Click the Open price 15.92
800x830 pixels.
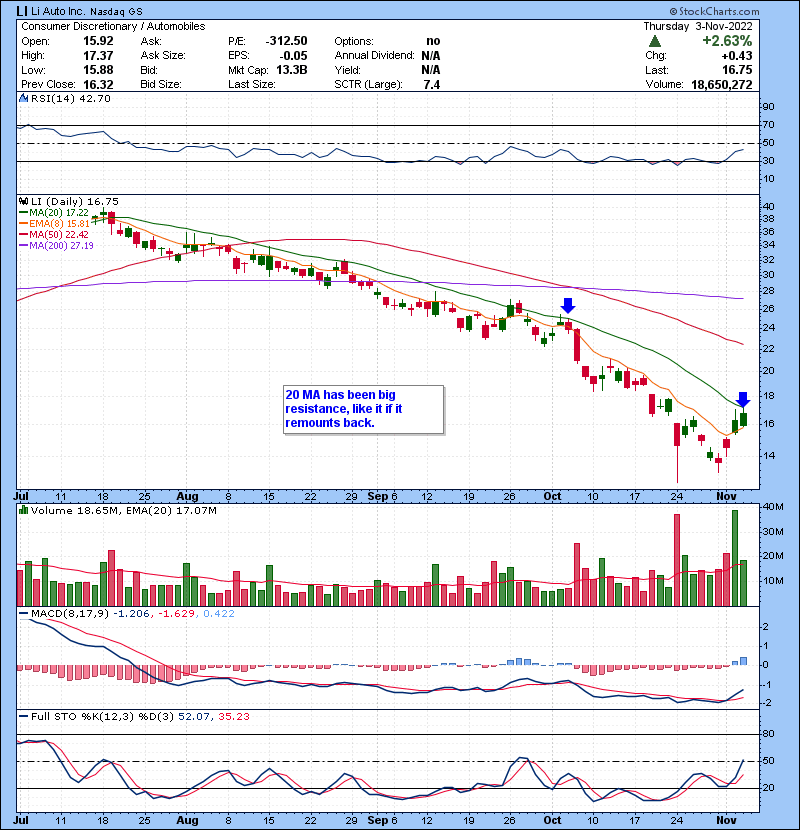coord(98,41)
